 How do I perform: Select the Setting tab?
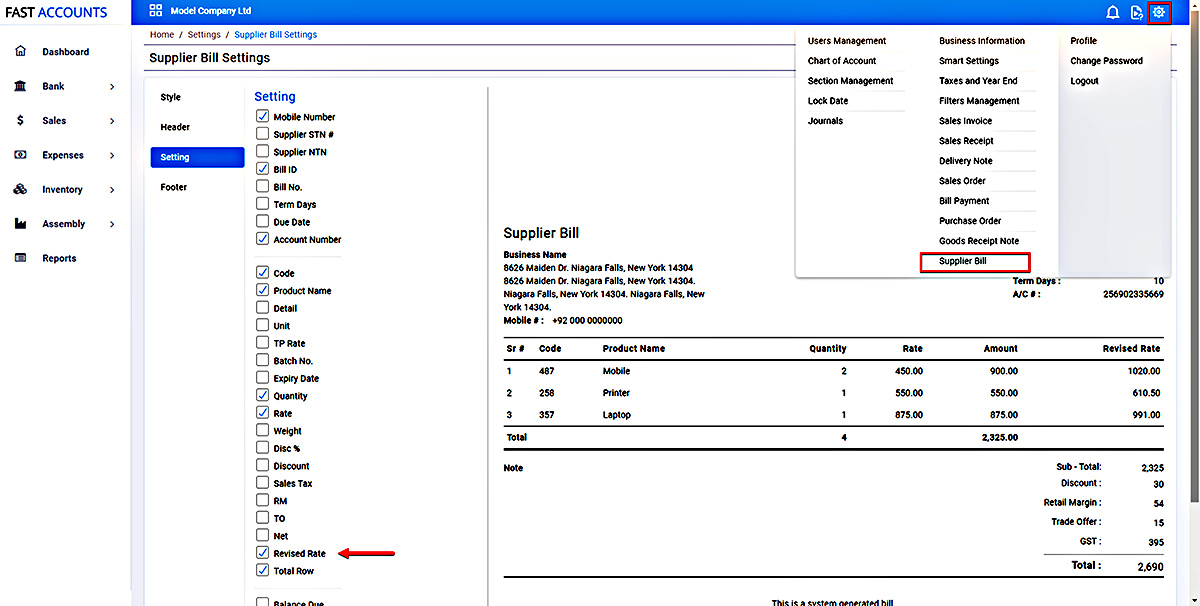(197, 157)
